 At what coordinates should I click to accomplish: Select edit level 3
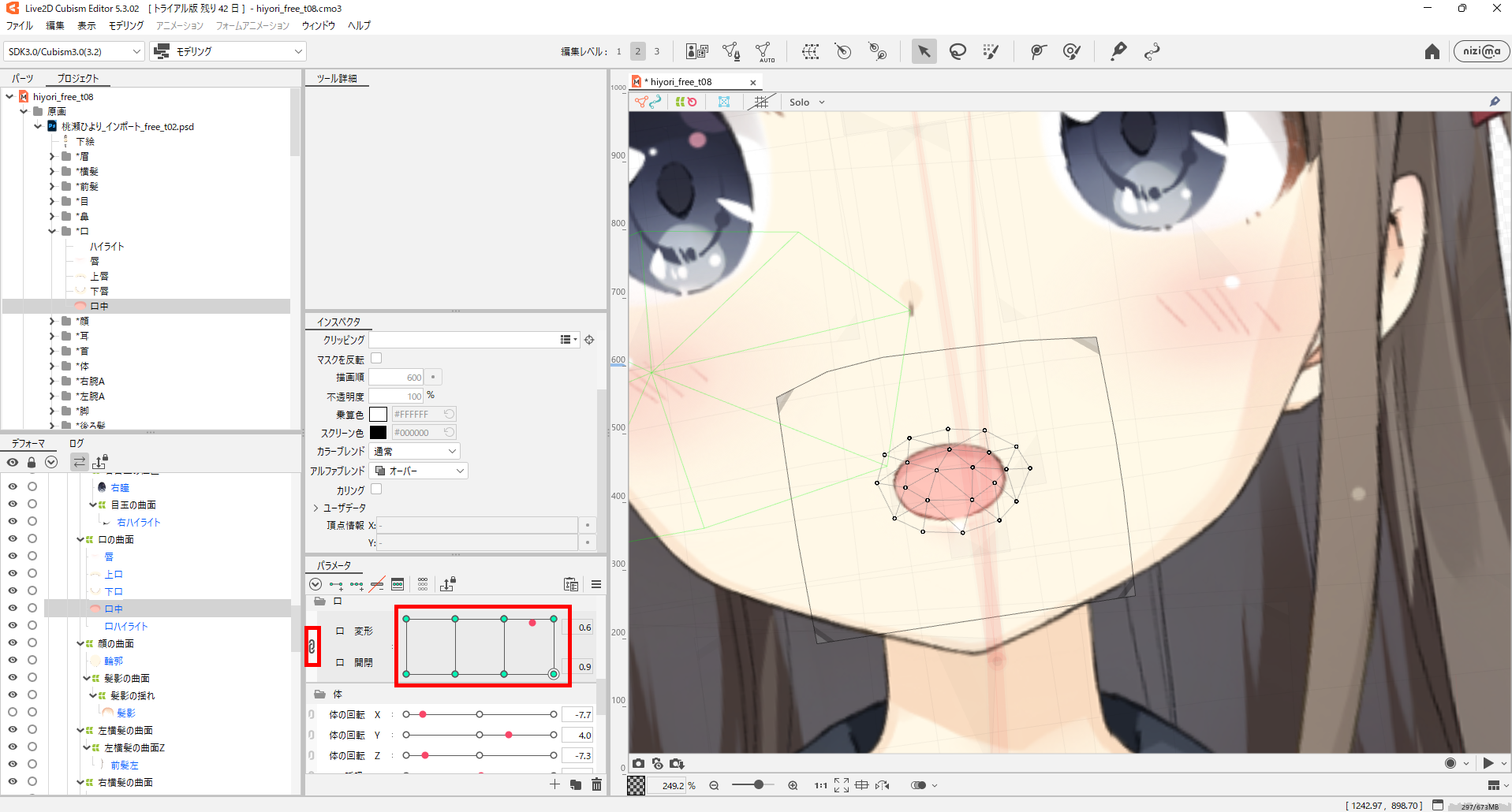656,52
